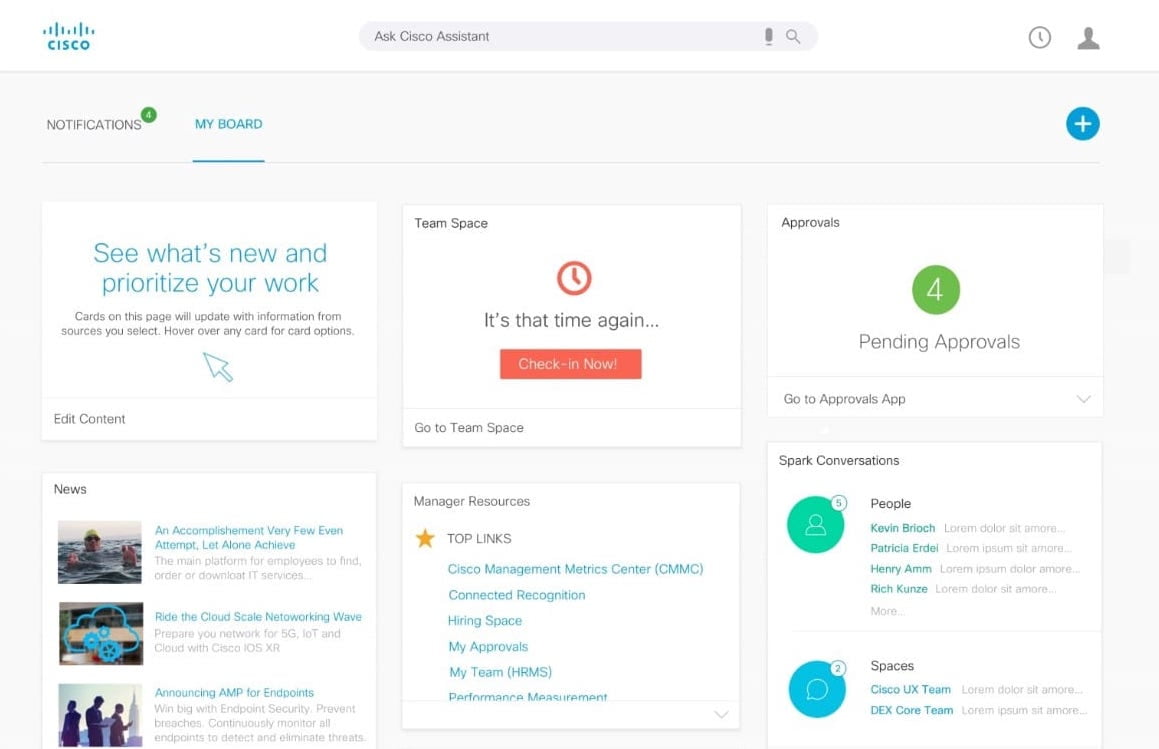Click the Spaces chat bubble circle icon
The height and width of the screenshot is (749, 1159).
817,689
